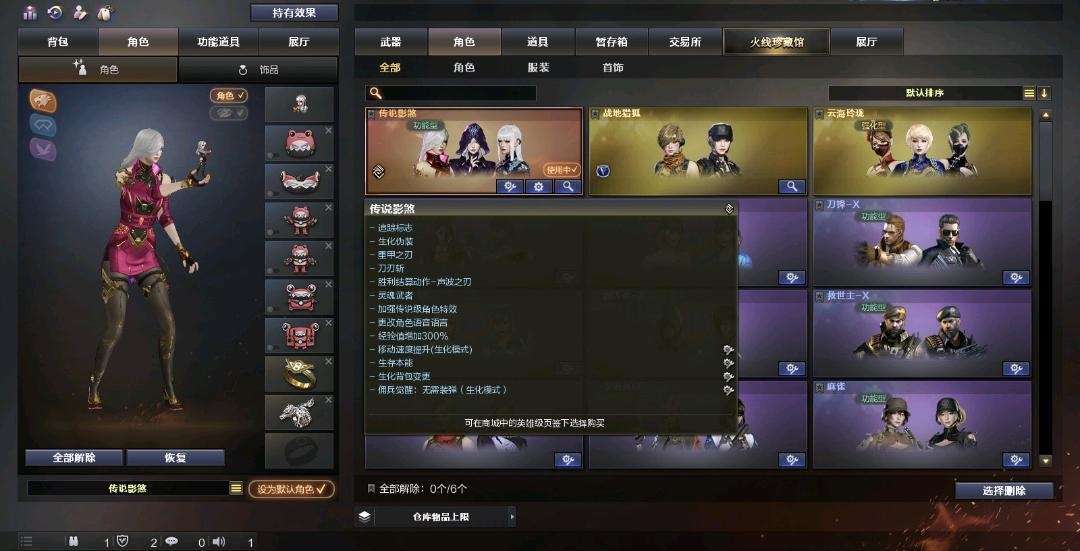The width and height of the screenshot is (1080, 551).
Task: Click the sort direction arrow icon
Action: (1044, 93)
